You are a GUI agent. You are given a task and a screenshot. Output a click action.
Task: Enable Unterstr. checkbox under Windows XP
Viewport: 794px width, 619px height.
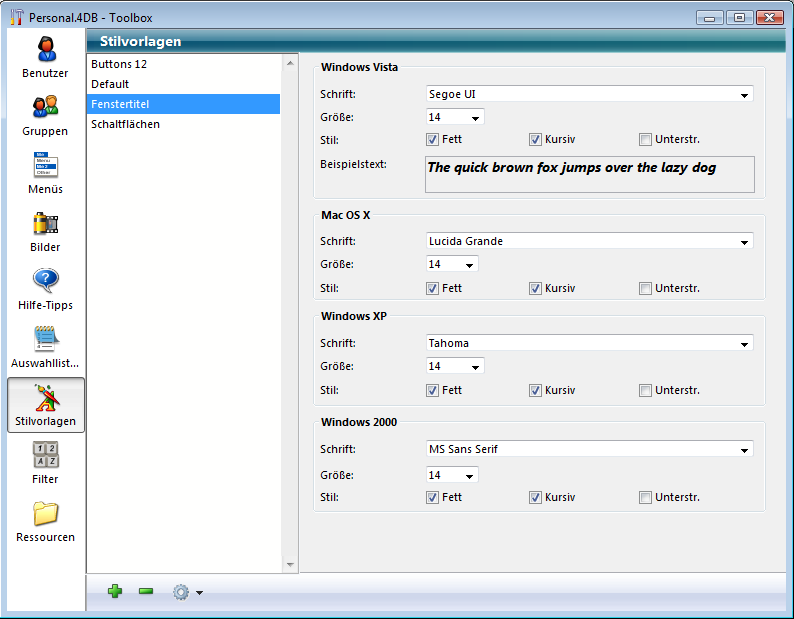646,390
